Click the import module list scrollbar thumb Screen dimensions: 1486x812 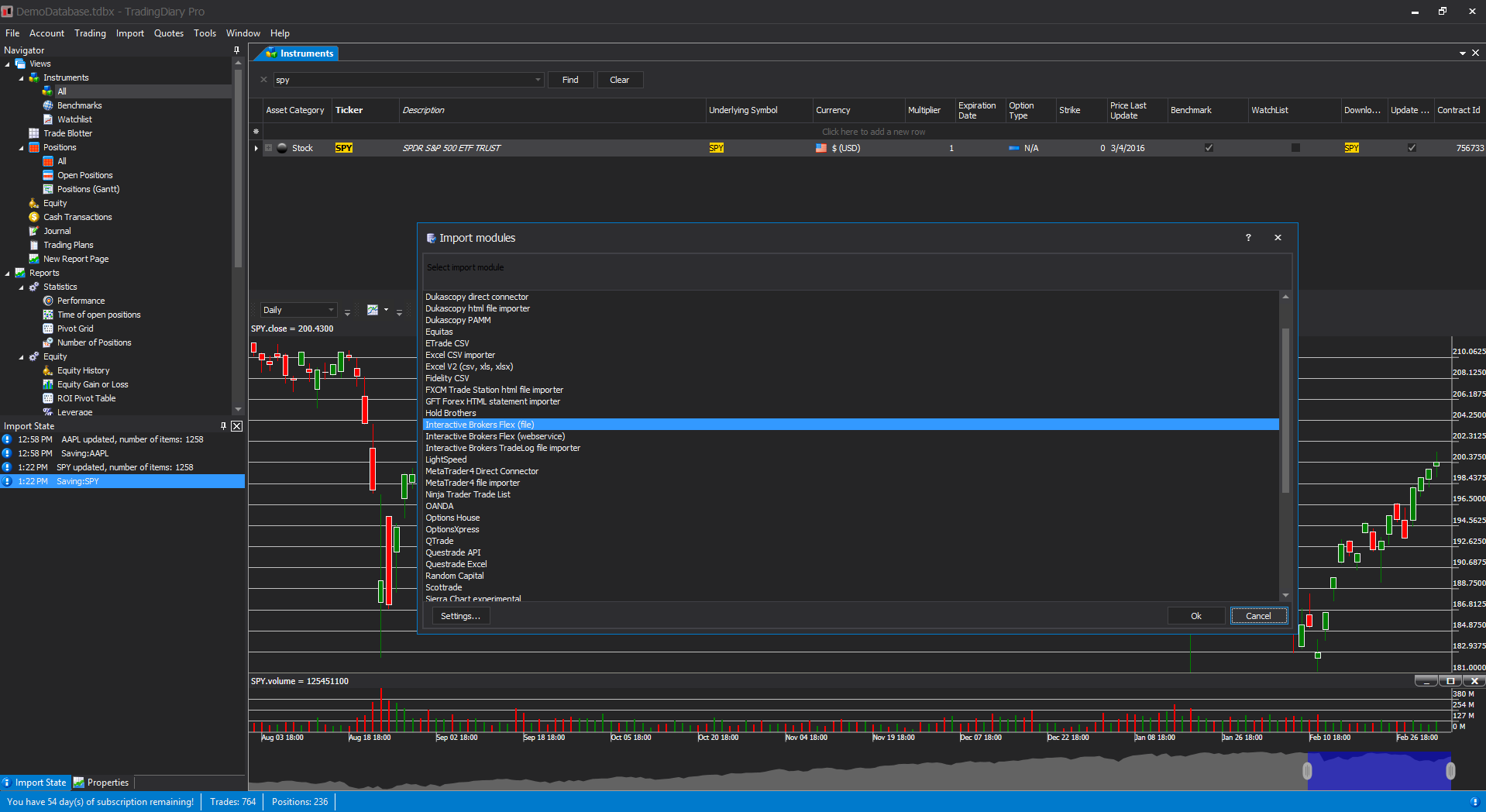[x=1285, y=411]
